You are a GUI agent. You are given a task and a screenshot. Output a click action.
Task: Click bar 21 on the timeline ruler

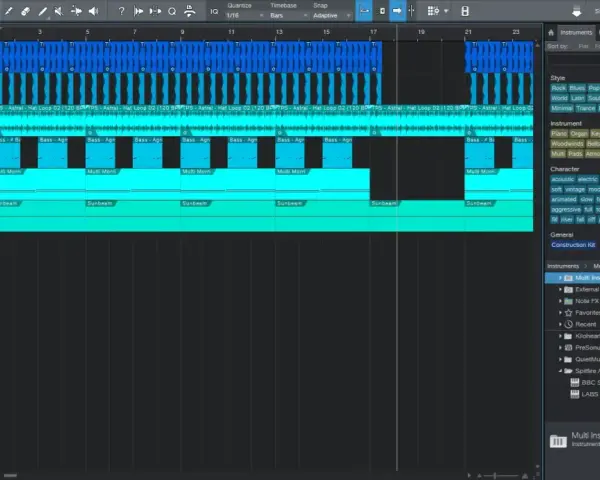pos(468,32)
